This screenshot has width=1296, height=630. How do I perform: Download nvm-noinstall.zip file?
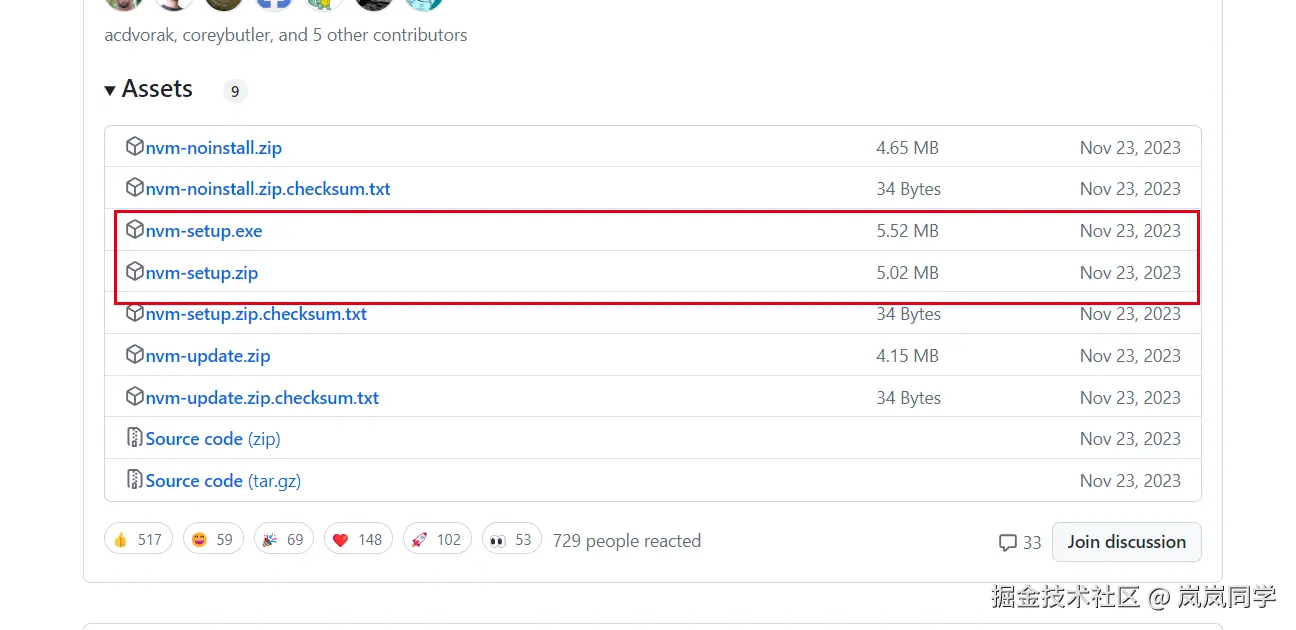click(214, 148)
